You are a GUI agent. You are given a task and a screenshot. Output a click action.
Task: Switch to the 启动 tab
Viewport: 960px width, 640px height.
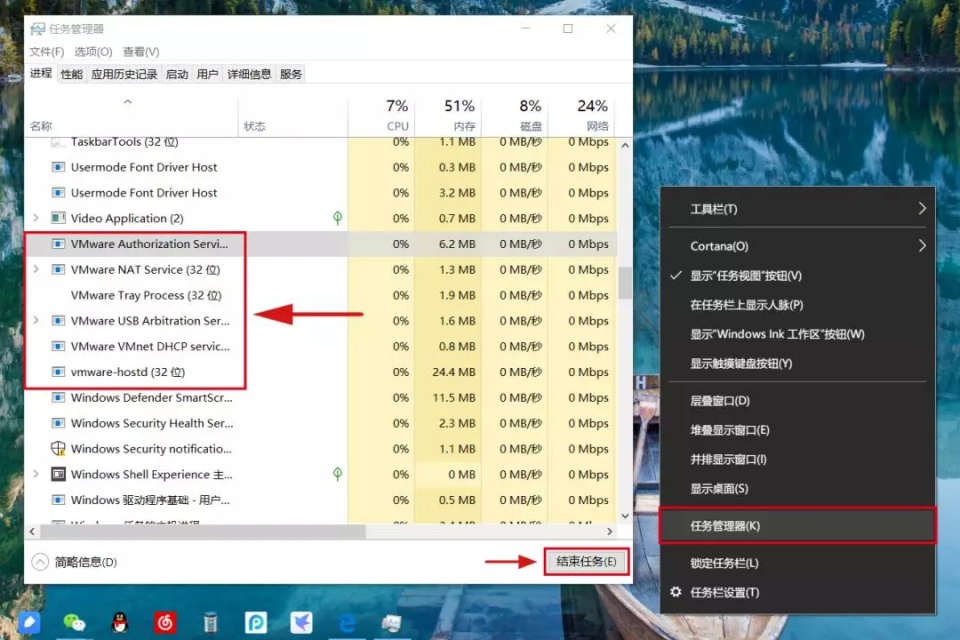[177, 74]
